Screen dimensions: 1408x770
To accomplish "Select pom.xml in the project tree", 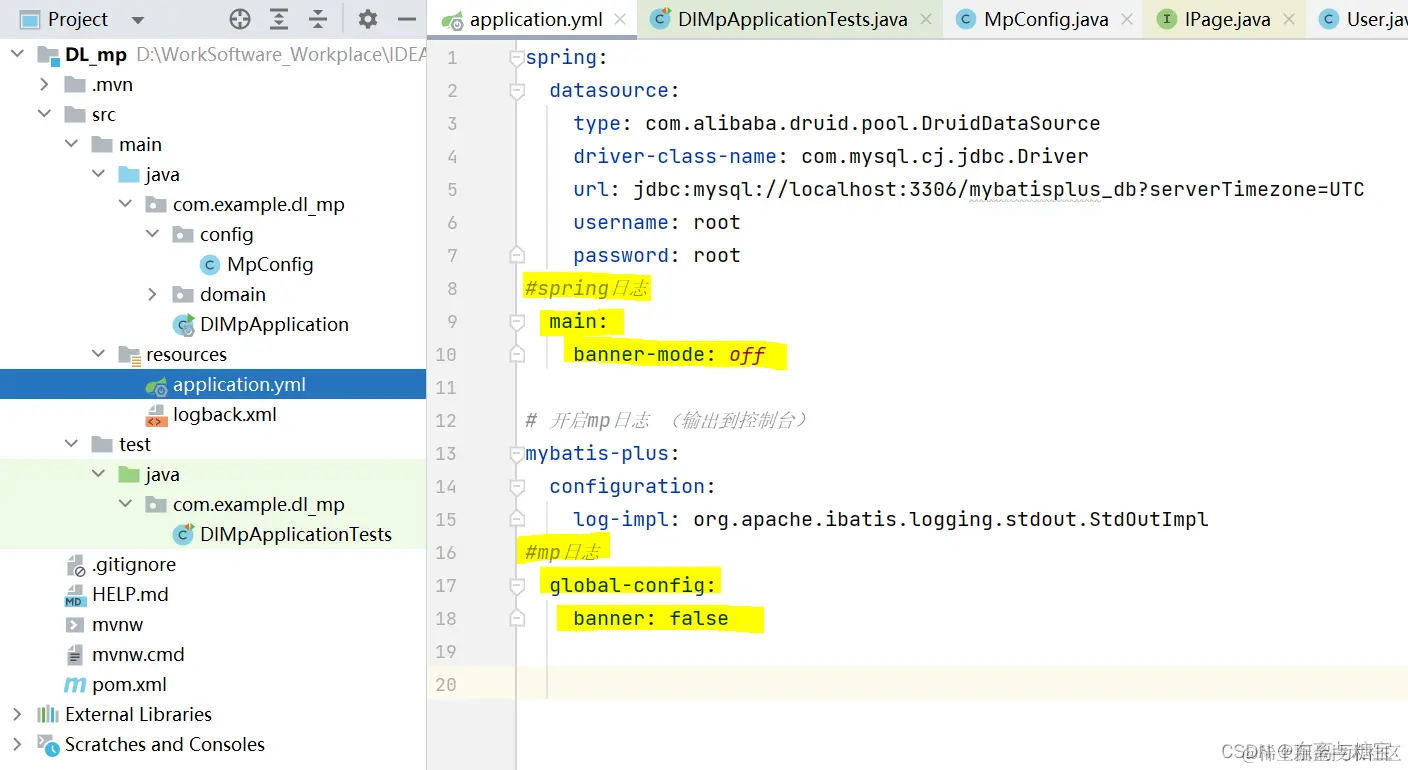I will click(x=130, y=685).
